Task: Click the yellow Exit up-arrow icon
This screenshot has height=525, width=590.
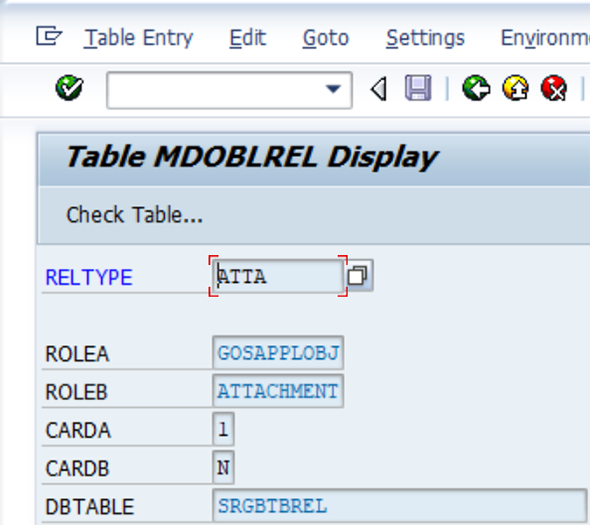Action: (515, 88)
